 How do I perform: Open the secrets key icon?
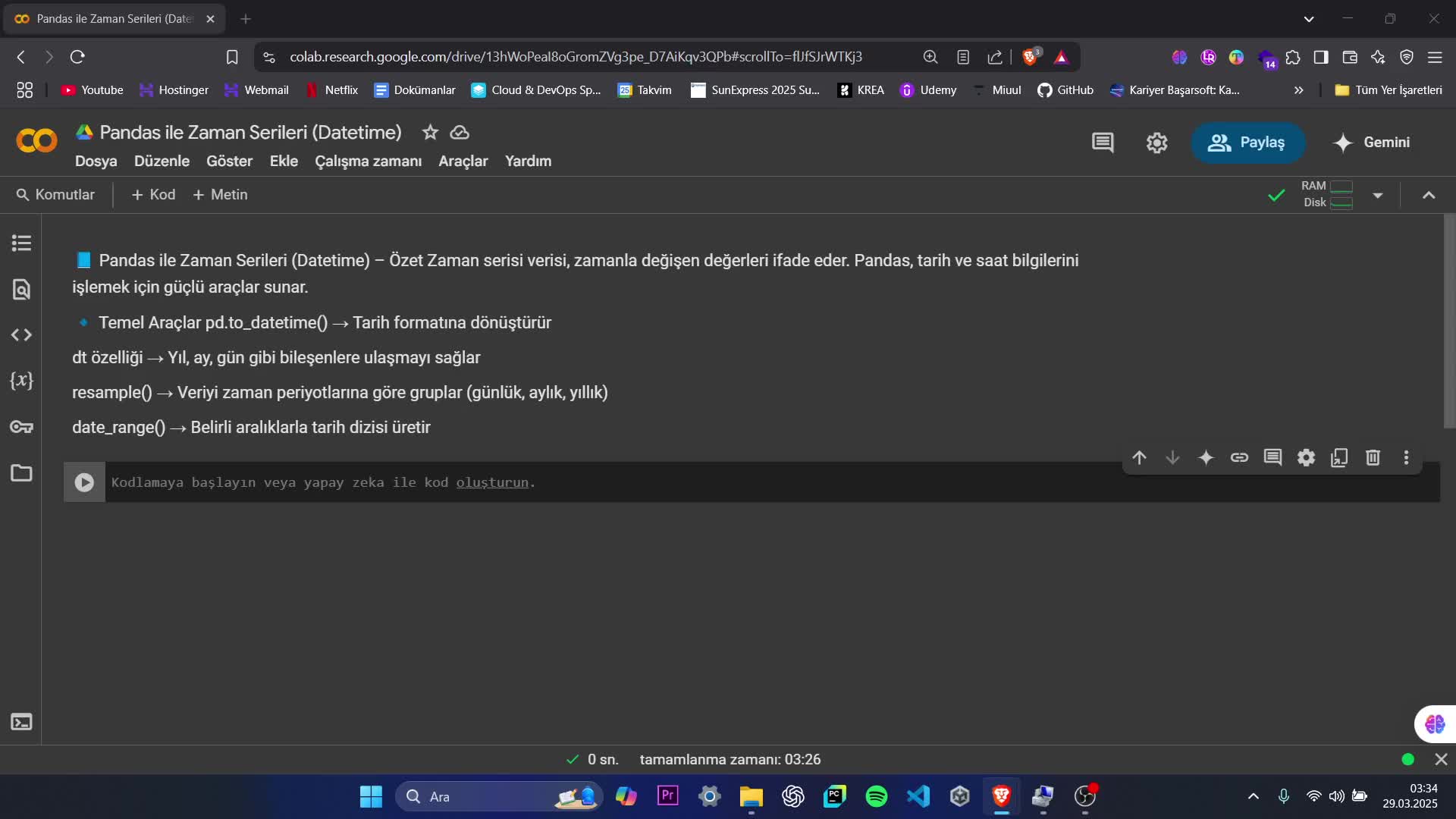click(x=21, y=427)
